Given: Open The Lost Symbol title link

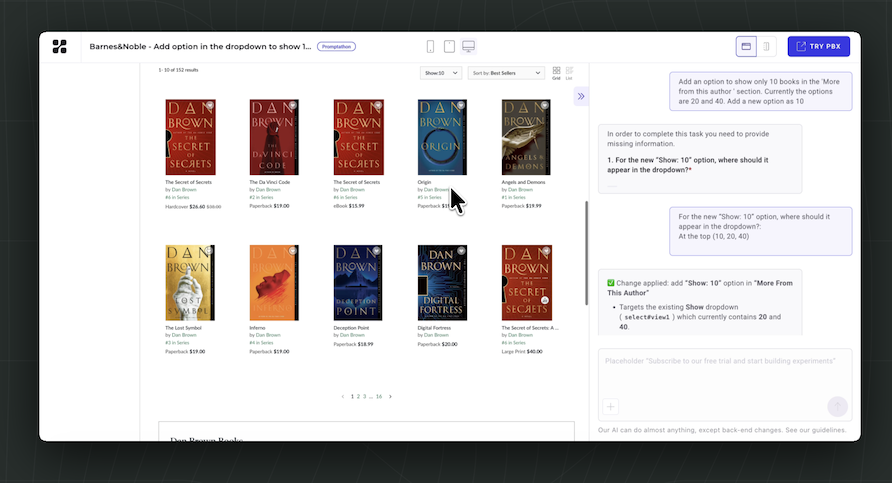Looking at the screenshot, I should (x=183, y=328).
